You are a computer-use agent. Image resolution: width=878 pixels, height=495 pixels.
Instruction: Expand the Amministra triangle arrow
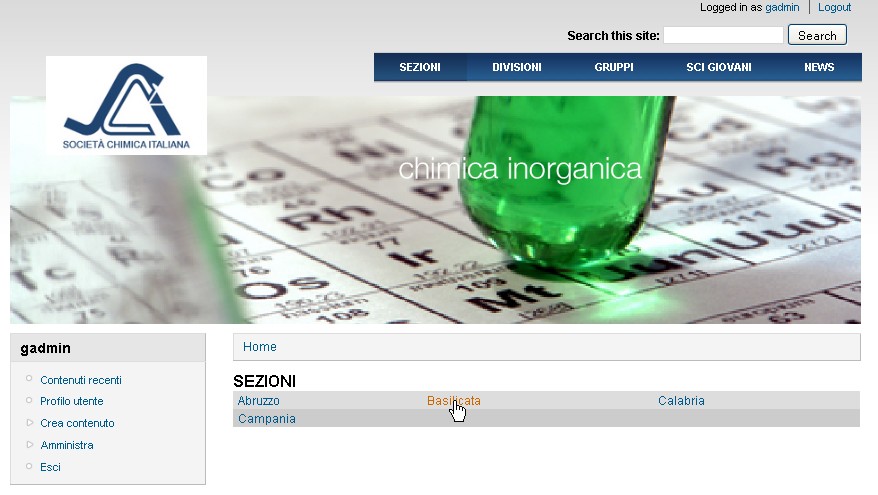point(30,445)
